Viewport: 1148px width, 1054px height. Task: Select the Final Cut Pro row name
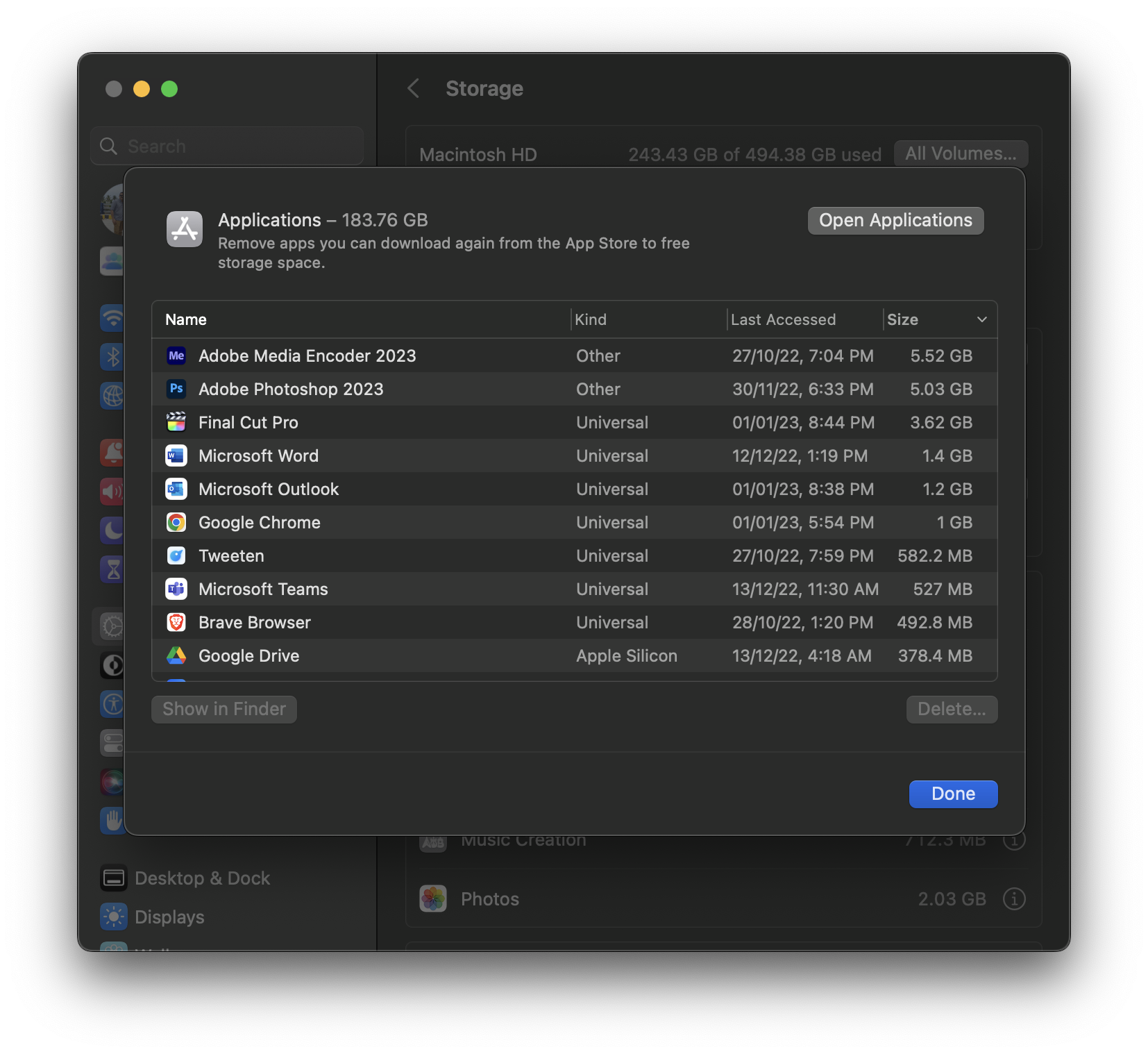(248, 422)
